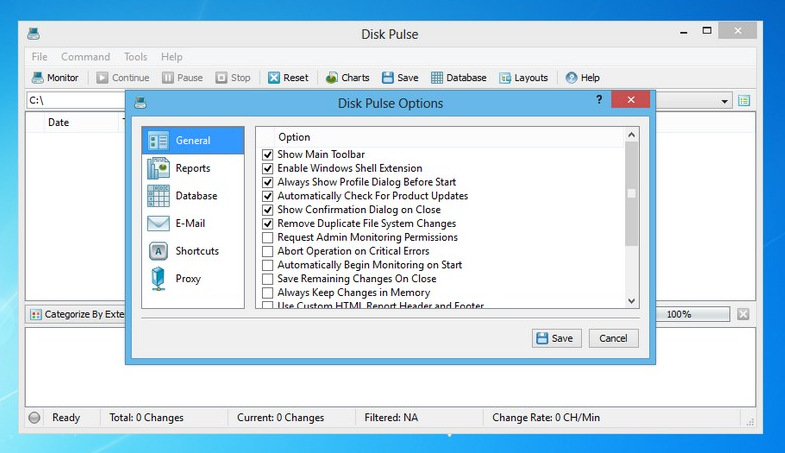Click the Option column header
785x453 pixels.
coord(450,137)
